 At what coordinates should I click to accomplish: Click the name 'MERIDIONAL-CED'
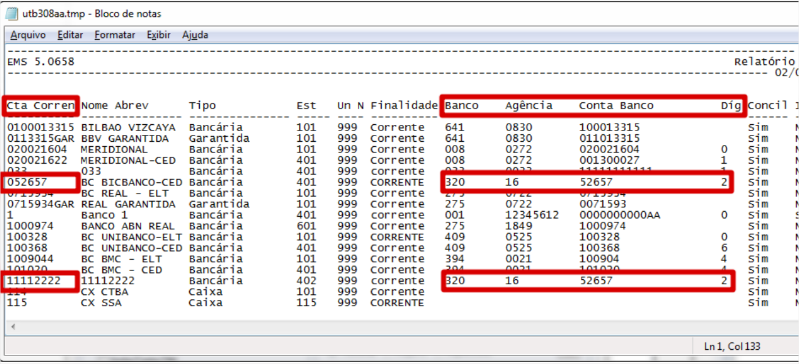click(x=128, y=160)
